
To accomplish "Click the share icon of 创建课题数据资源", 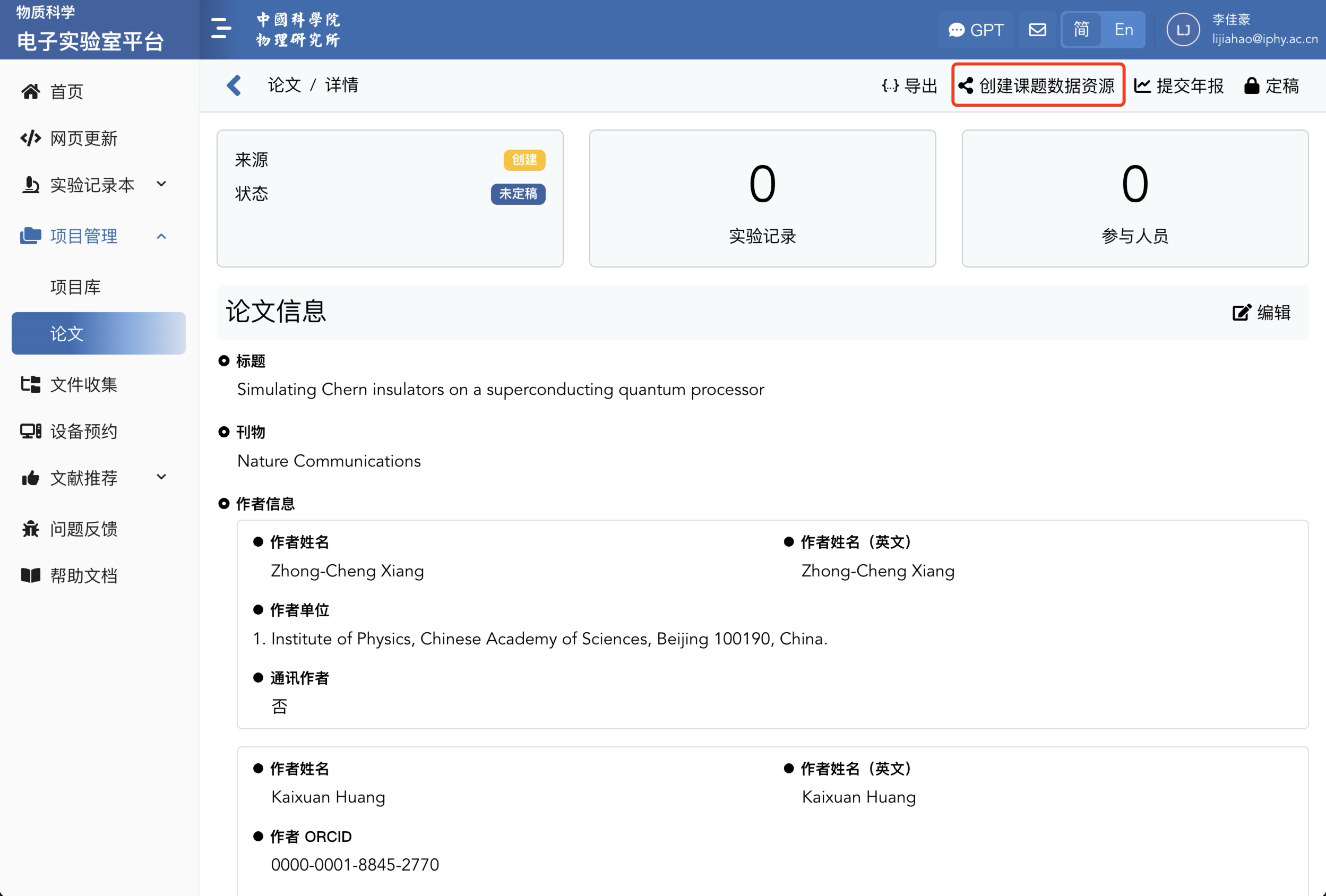I will click(966, 86).
